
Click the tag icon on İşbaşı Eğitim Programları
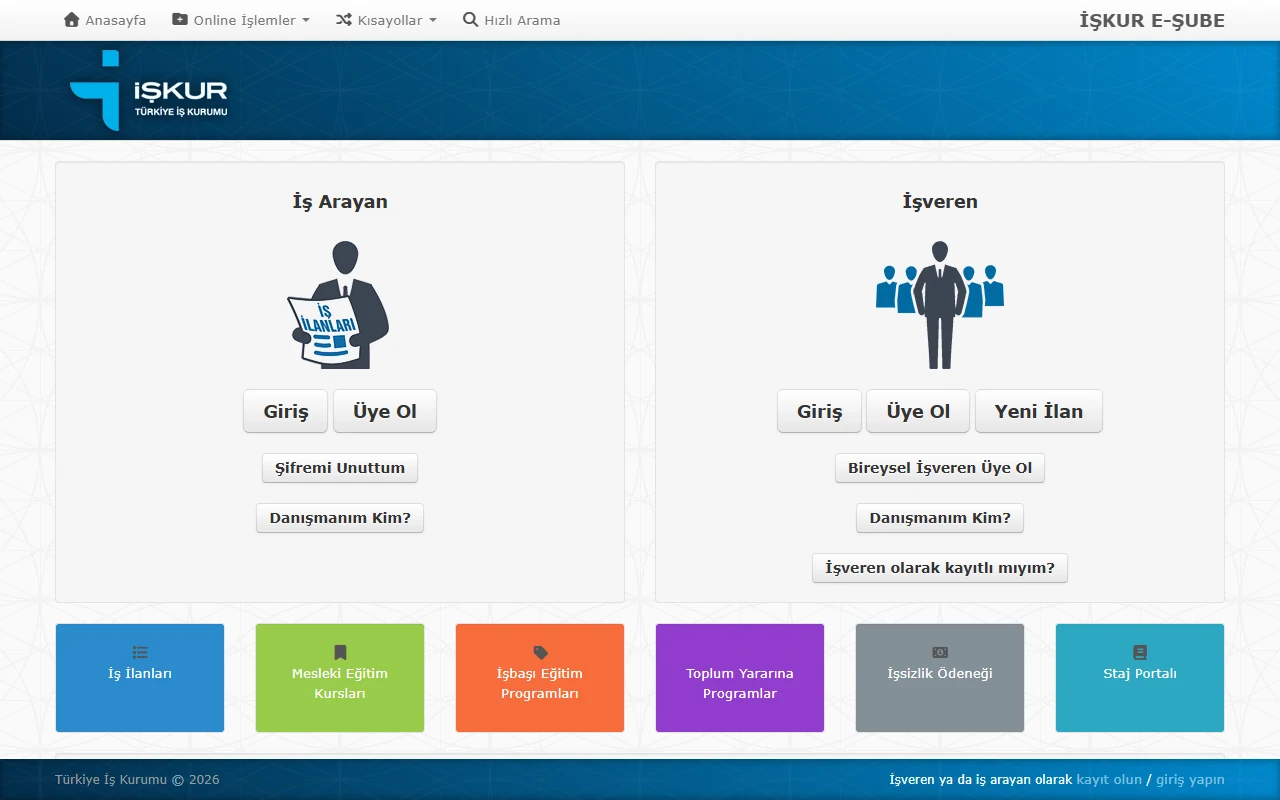click(x=540, y=652)
